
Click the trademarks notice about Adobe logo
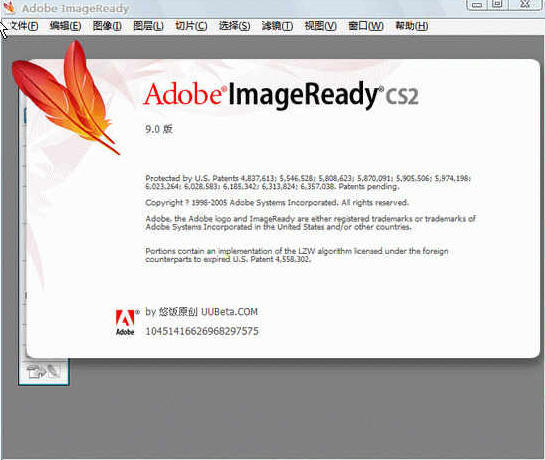310,223
